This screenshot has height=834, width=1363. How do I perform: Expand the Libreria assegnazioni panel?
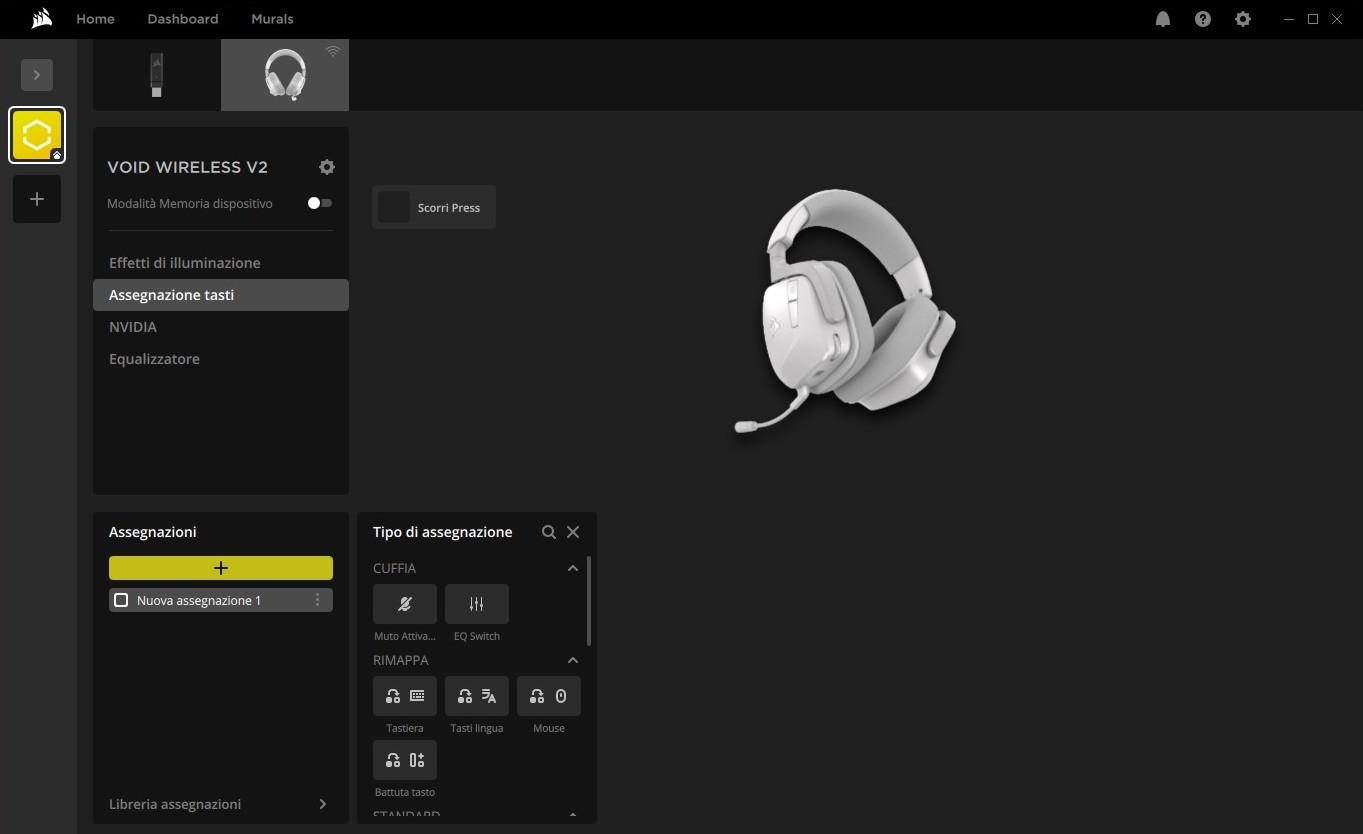322,804
